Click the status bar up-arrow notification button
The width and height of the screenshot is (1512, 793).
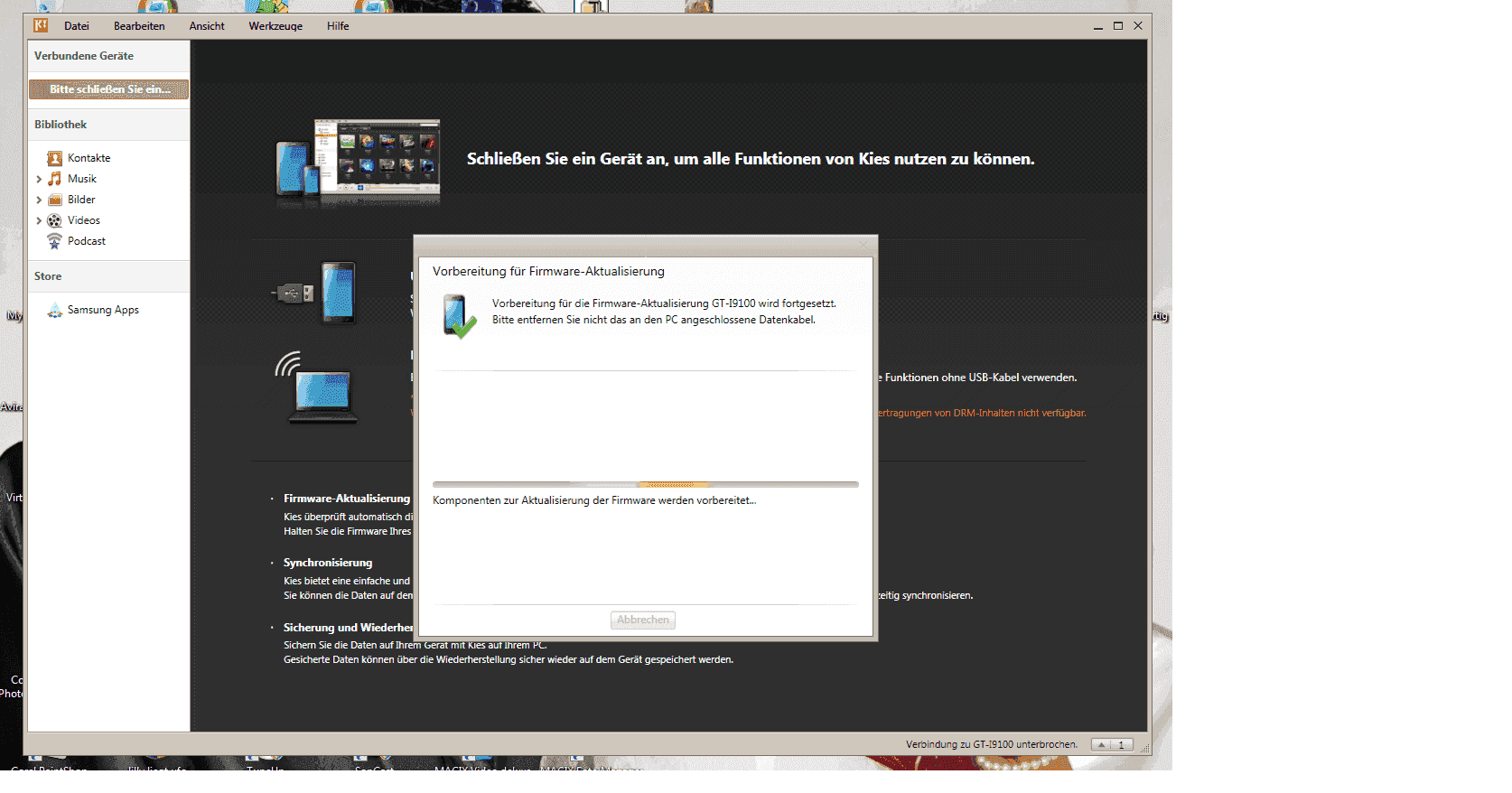(1102, 745)
